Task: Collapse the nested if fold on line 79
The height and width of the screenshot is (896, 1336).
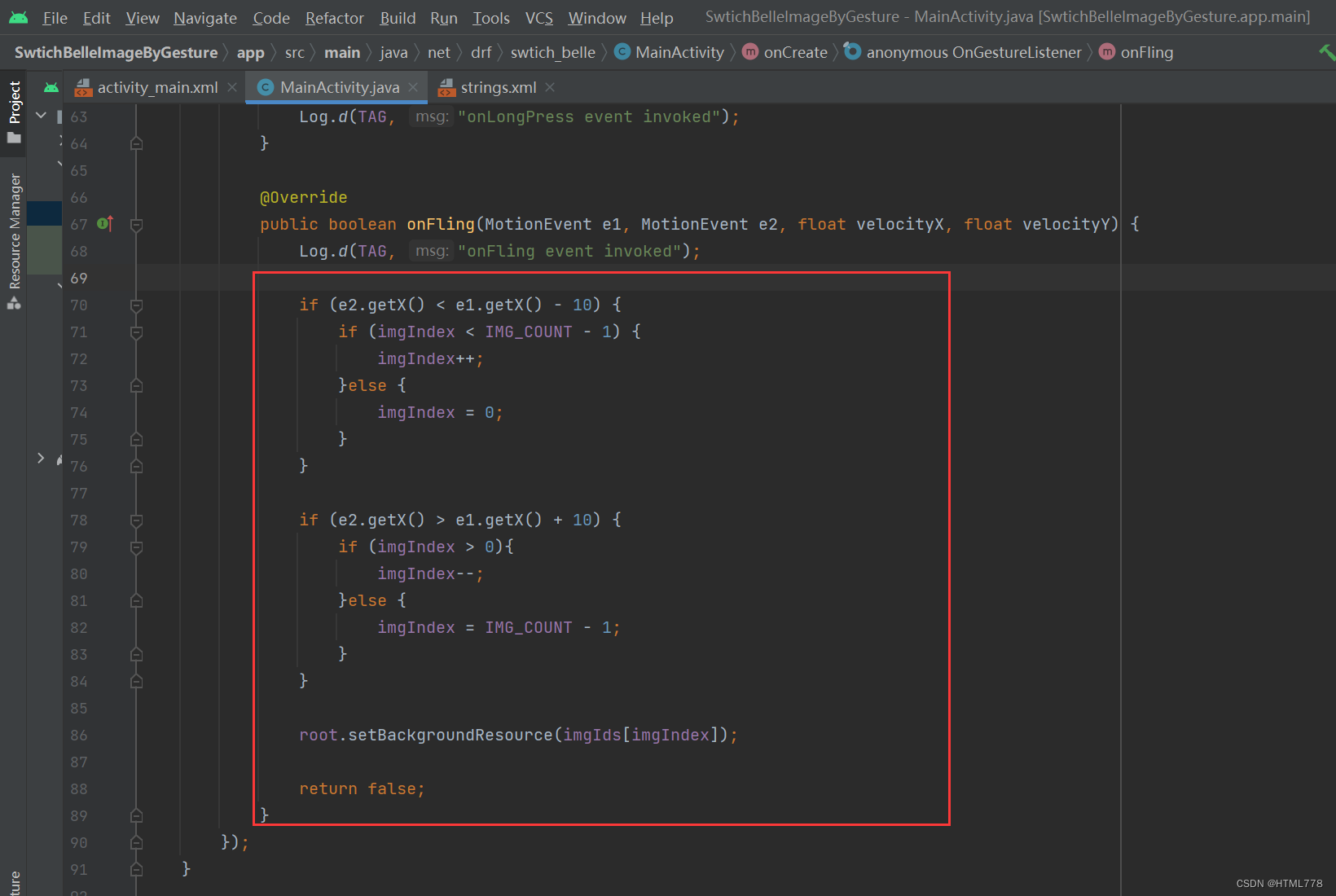Action: click(x=137, y=547)
